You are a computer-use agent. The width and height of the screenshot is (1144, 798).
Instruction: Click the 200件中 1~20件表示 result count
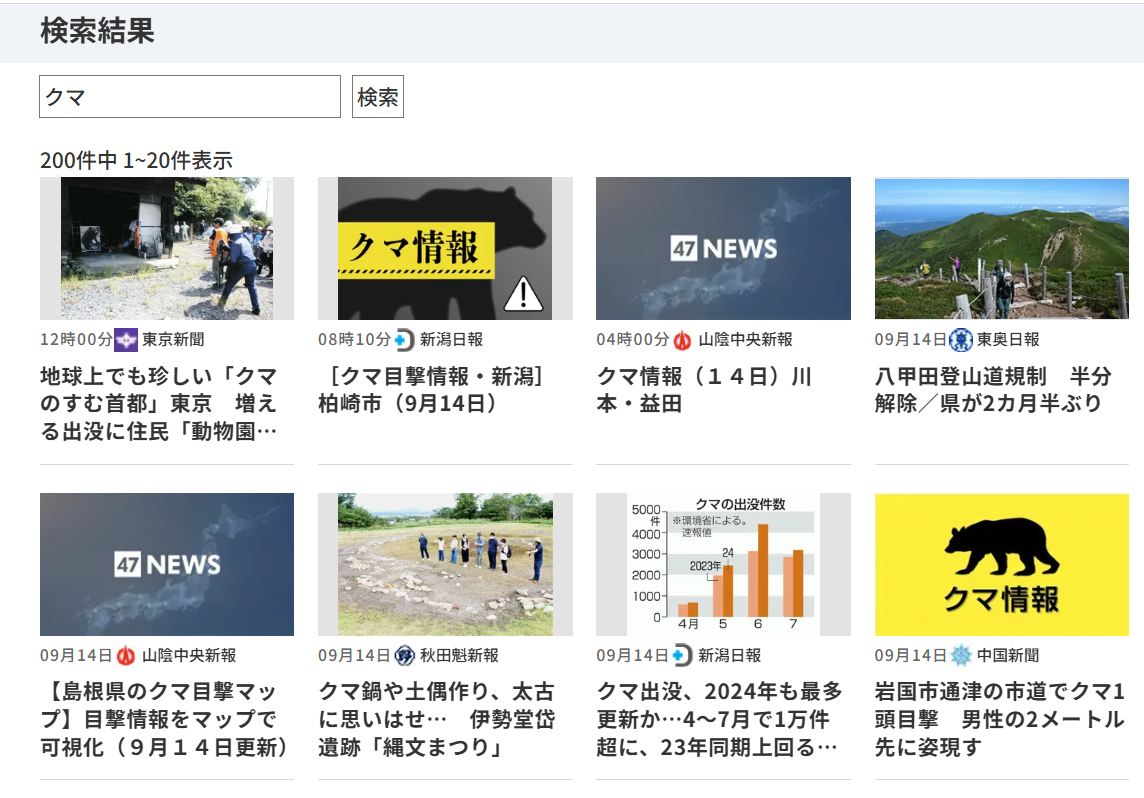point(136,160)
